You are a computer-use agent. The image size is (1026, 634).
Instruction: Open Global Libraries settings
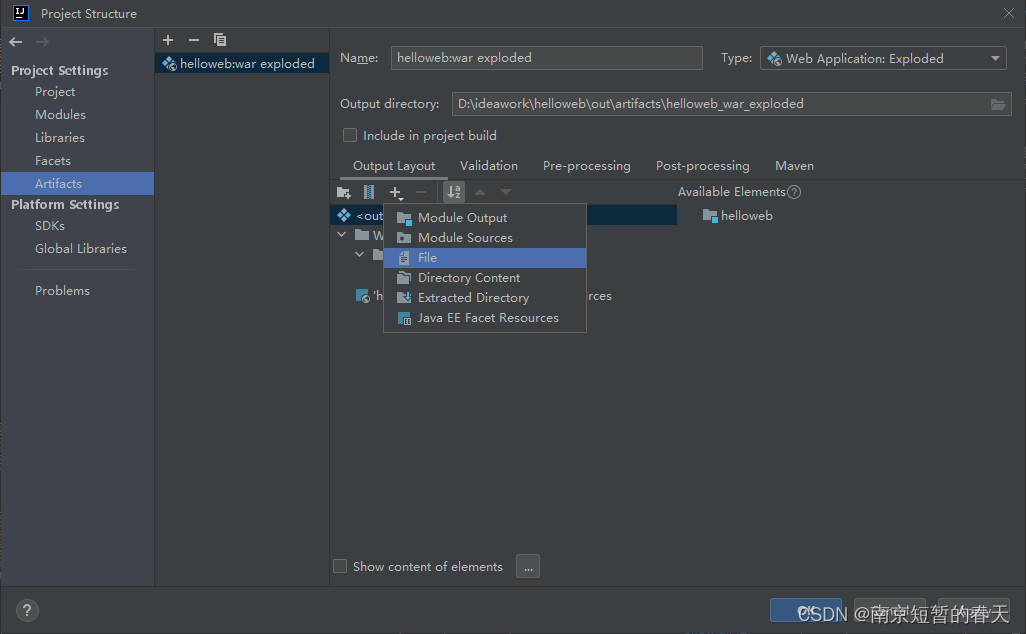click(x=80, y=249)
